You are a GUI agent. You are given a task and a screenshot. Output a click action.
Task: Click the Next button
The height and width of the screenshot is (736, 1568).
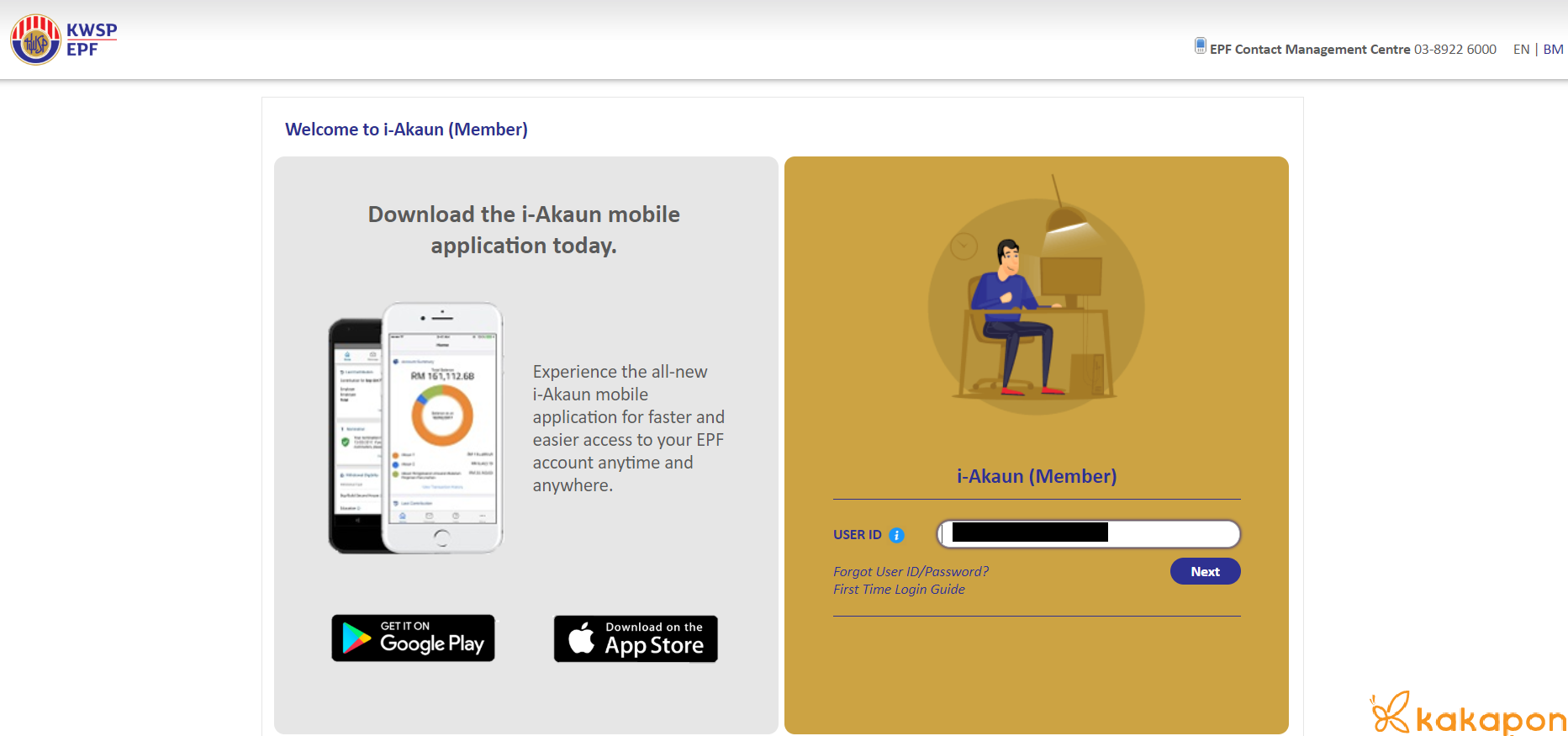pyautogui.click(x=1205, y=571)
